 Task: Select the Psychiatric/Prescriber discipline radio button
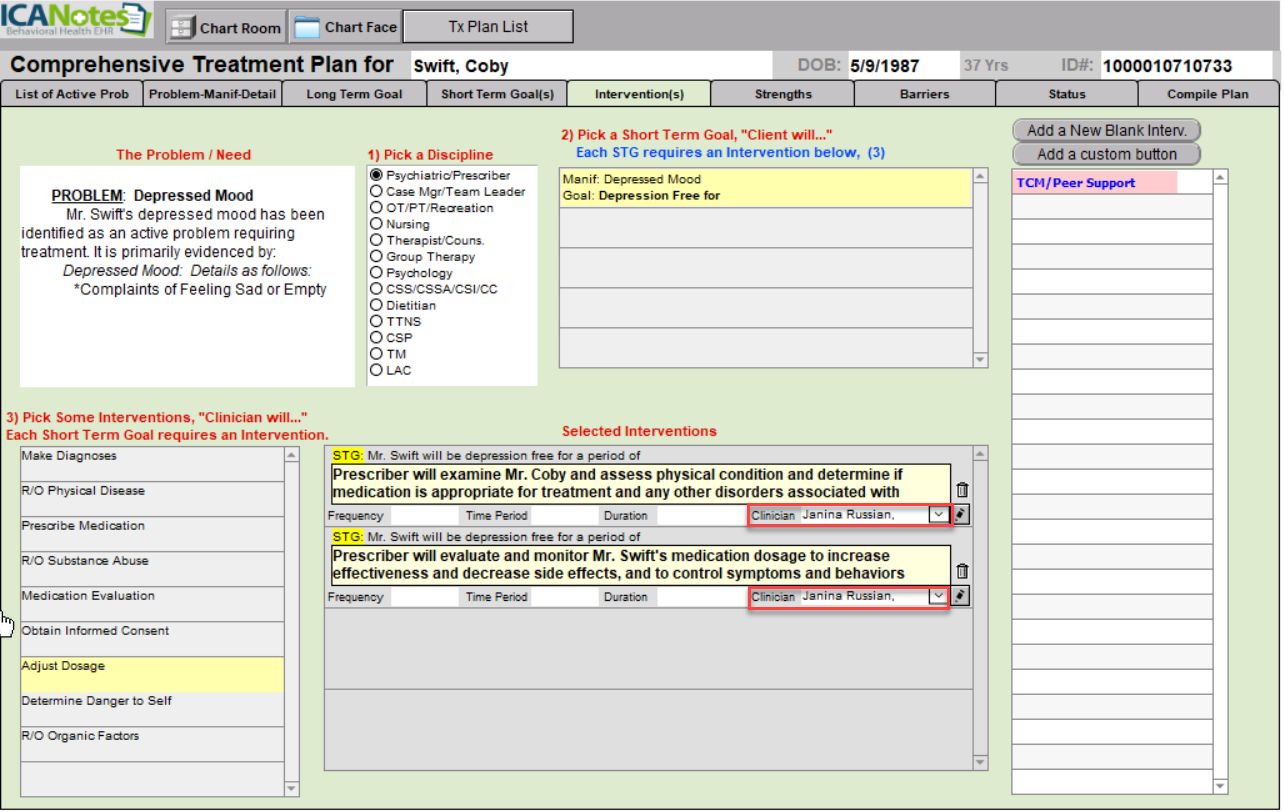(377, 176)
